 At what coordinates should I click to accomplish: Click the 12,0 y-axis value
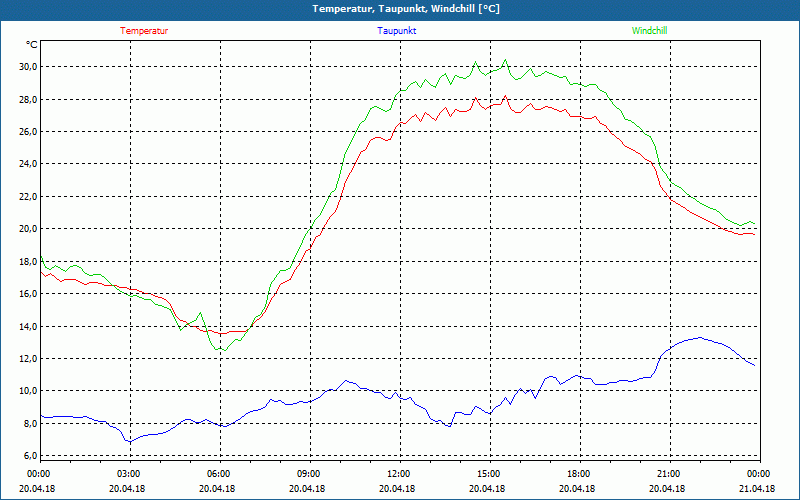coord(29,358)
